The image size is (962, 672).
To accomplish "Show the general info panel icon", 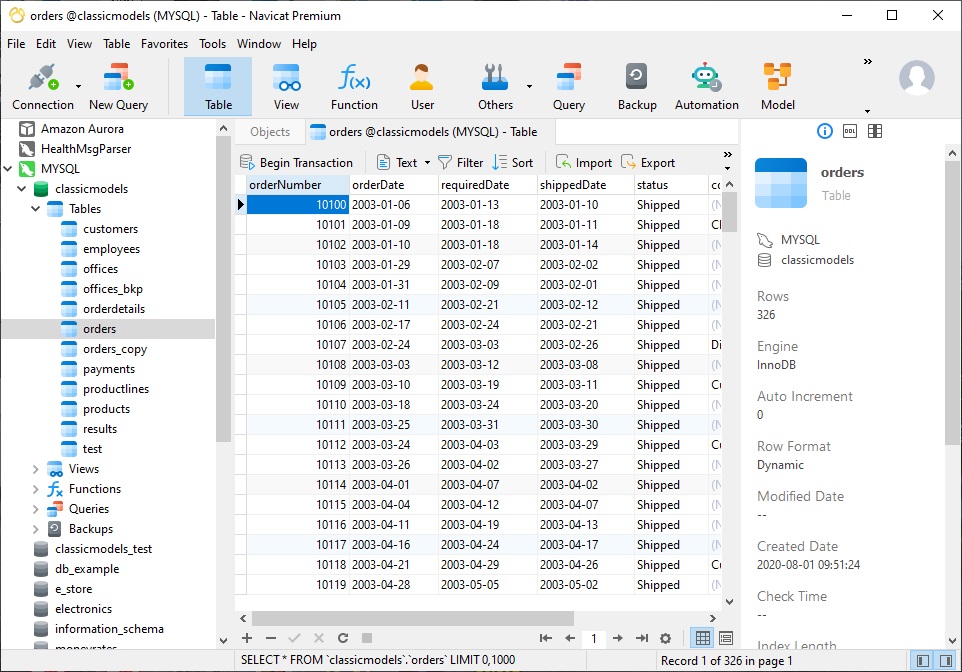I will pos(825,131).
